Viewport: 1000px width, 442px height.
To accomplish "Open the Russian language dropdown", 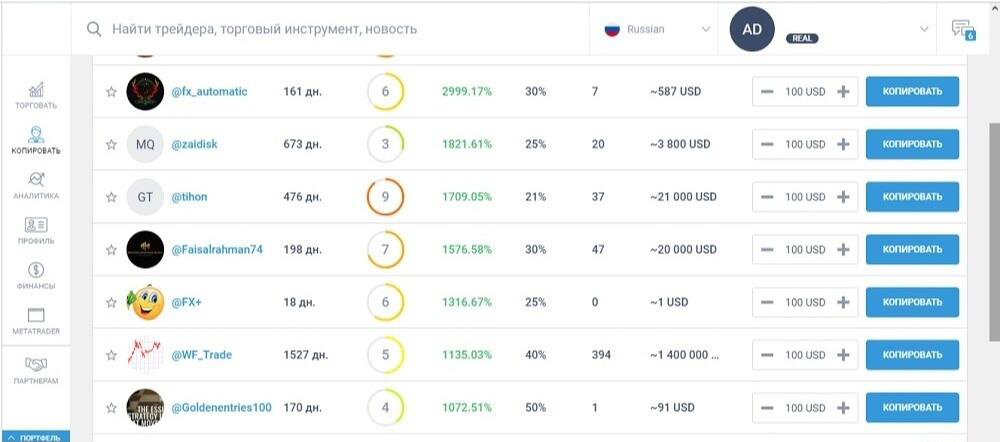I will click(x=658, y=29).
